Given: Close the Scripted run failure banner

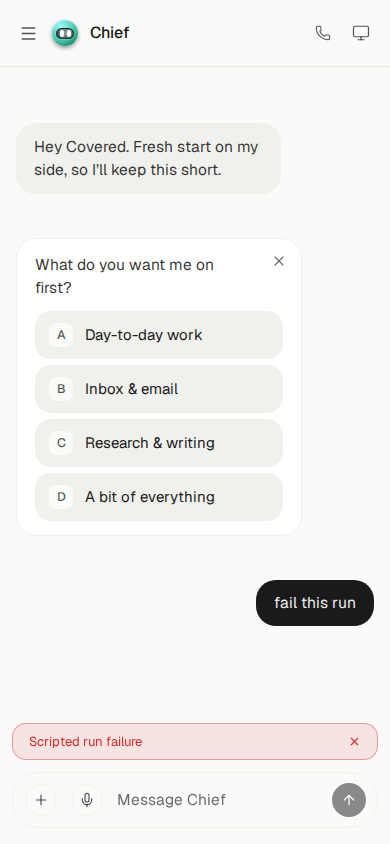Looking at the screenshot, I should pyautogui.click(x=354, y=742).
